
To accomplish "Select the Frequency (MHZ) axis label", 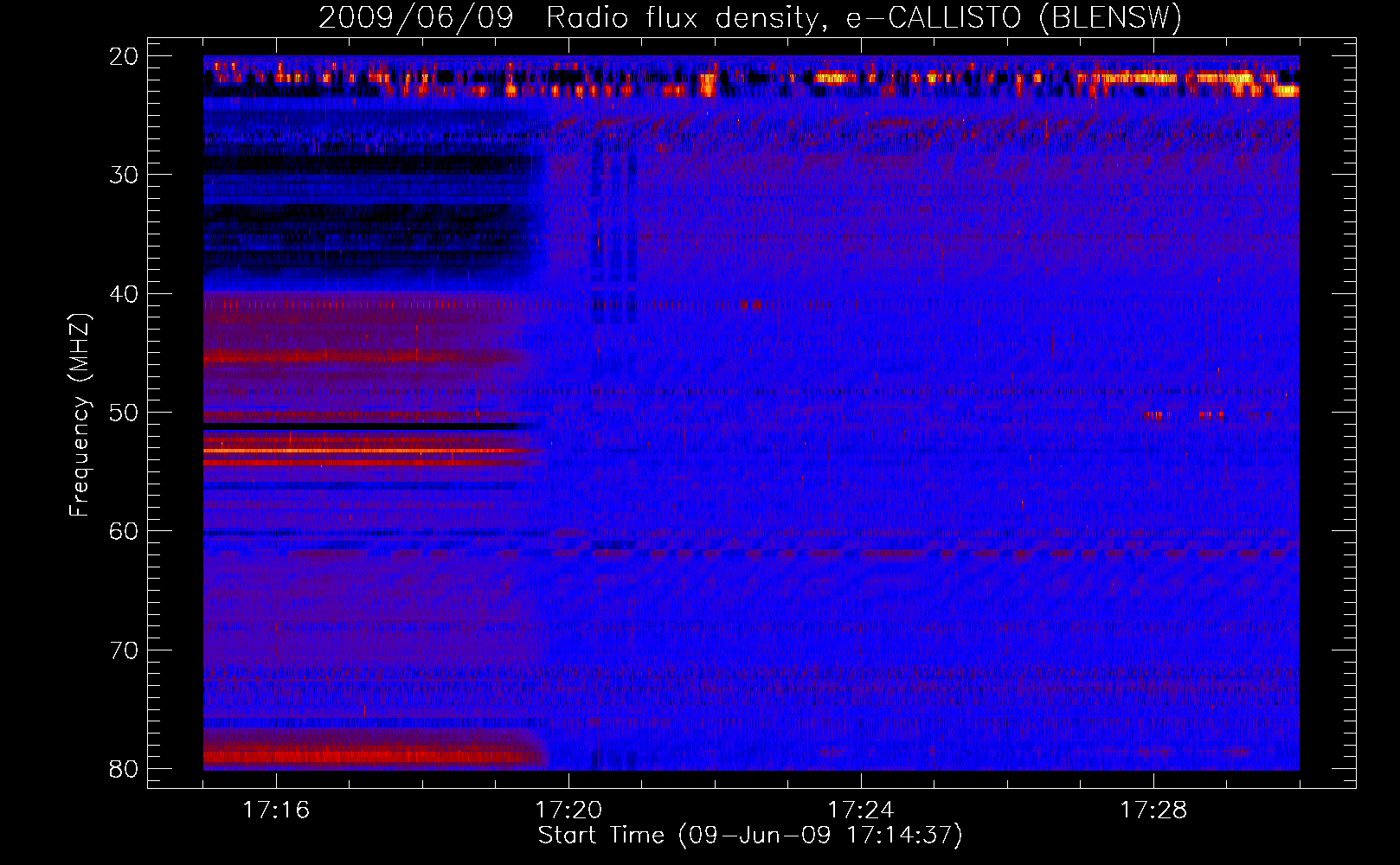I will click(80, 415).
